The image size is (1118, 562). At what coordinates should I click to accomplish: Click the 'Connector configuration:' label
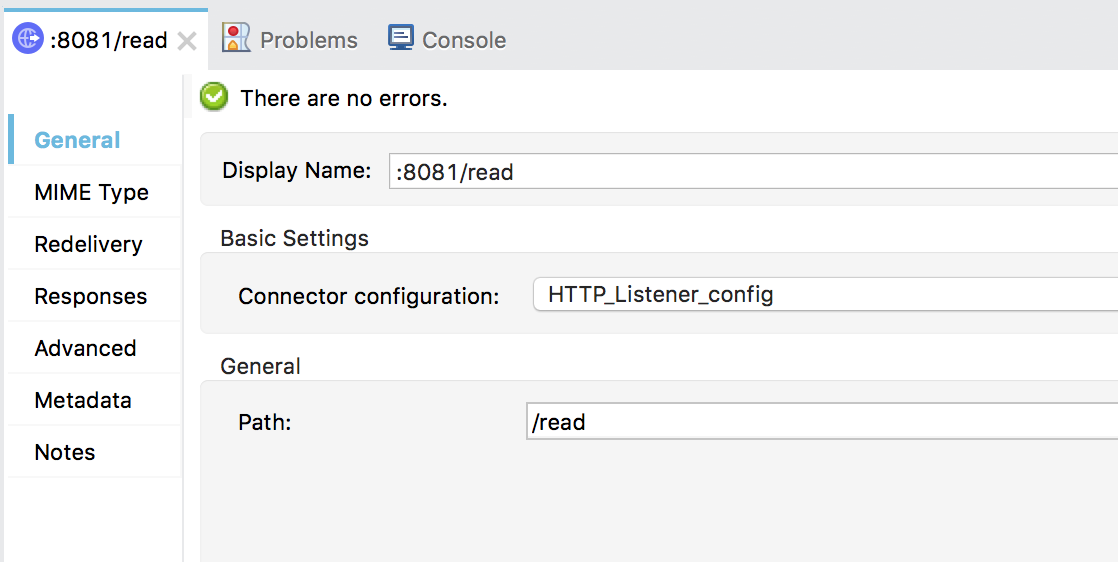[368, 296]
